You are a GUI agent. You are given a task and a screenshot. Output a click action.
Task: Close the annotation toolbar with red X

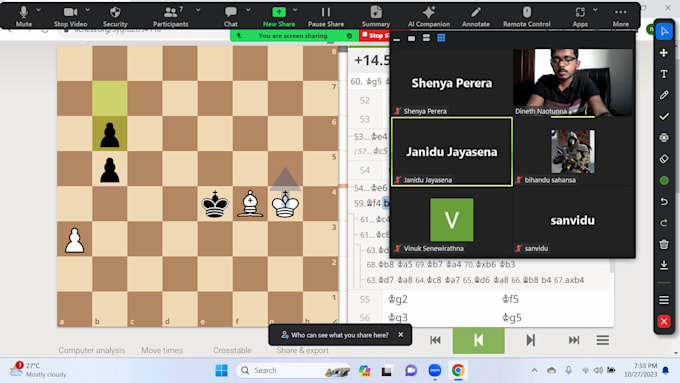[x=664, y=321]
